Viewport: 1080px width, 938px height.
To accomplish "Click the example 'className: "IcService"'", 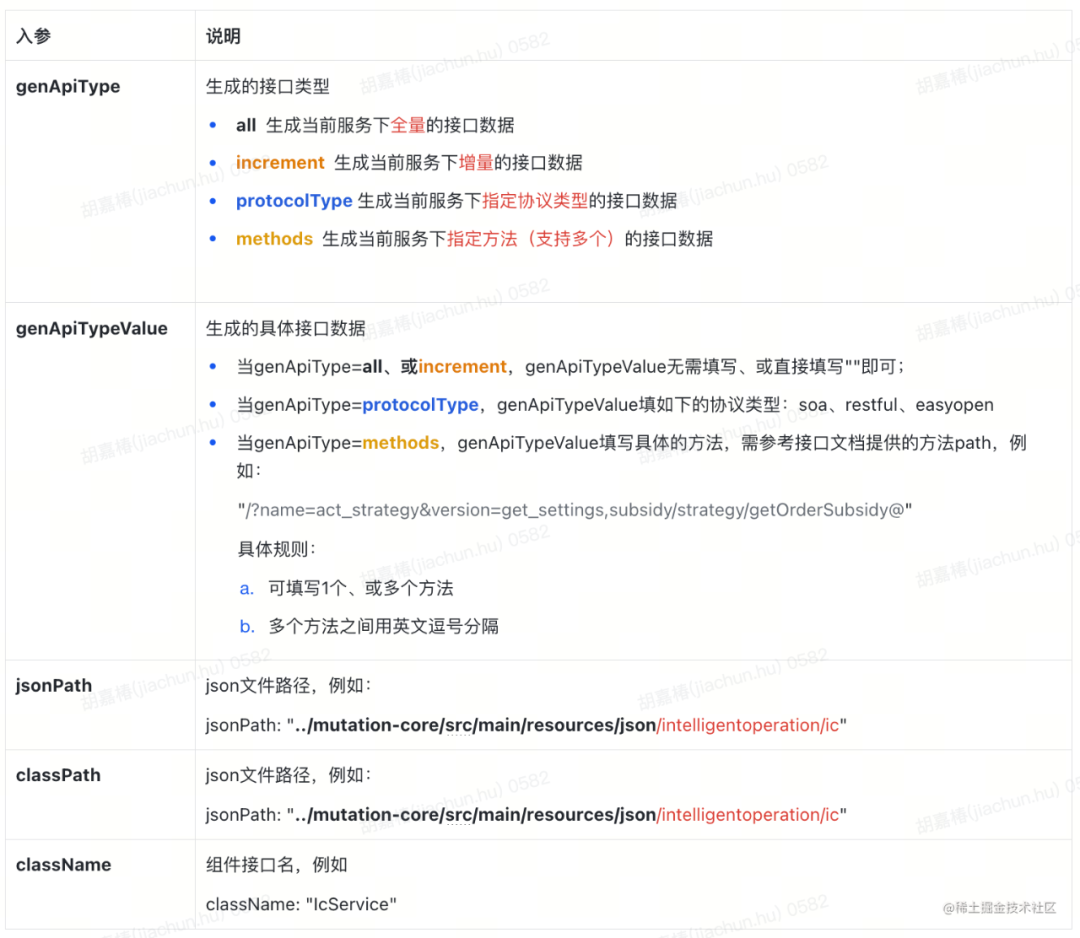I will click(301, 904).
